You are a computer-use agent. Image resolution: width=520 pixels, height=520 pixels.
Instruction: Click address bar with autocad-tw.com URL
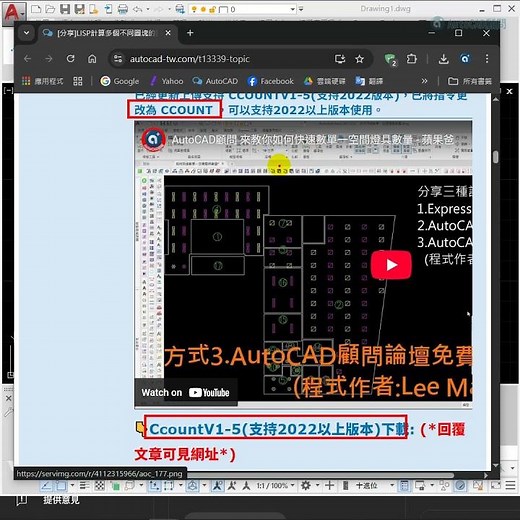[x=190, y=59]
